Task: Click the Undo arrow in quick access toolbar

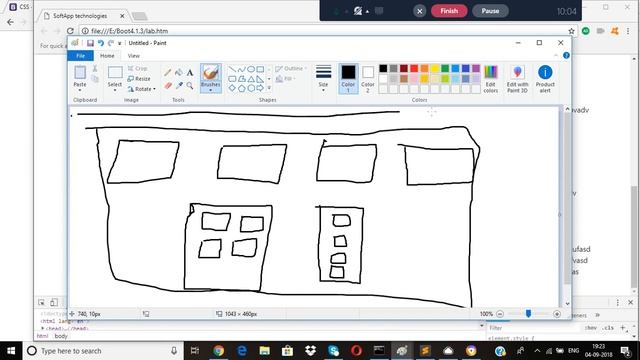Action: (100, 43)
